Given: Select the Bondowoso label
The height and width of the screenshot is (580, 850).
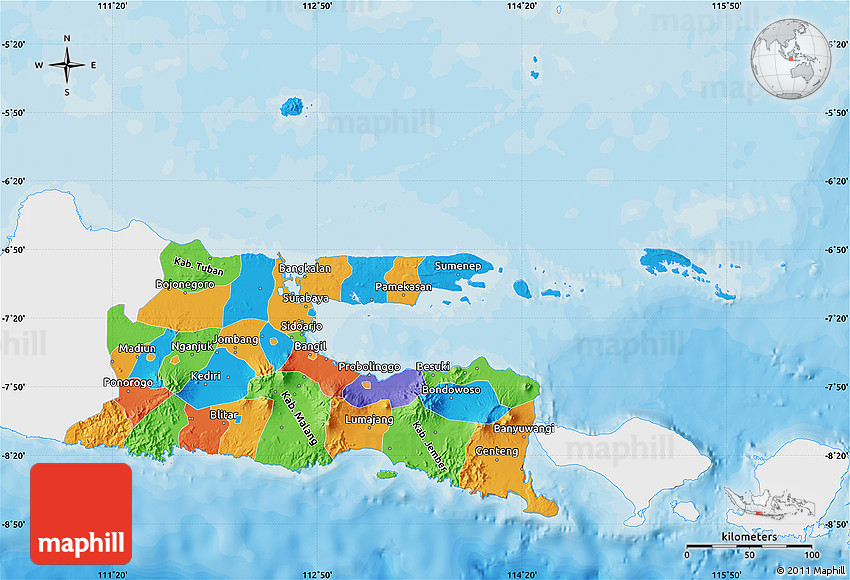Looking at the screenshot, I should [450, 389].
